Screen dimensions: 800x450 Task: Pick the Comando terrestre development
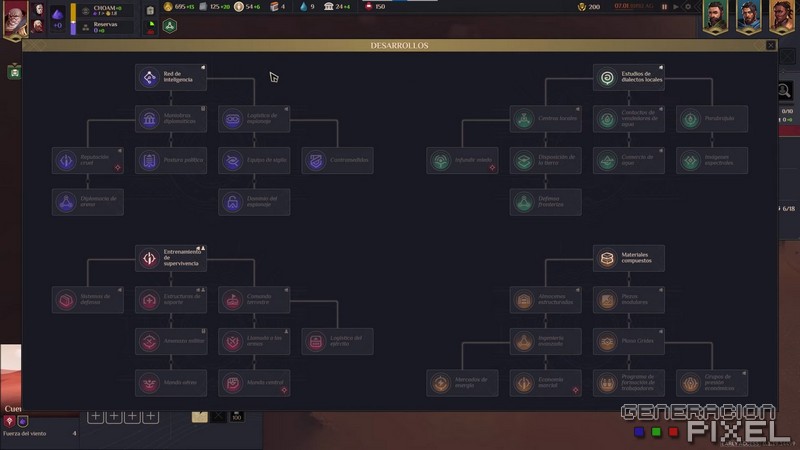click(254, 299)
